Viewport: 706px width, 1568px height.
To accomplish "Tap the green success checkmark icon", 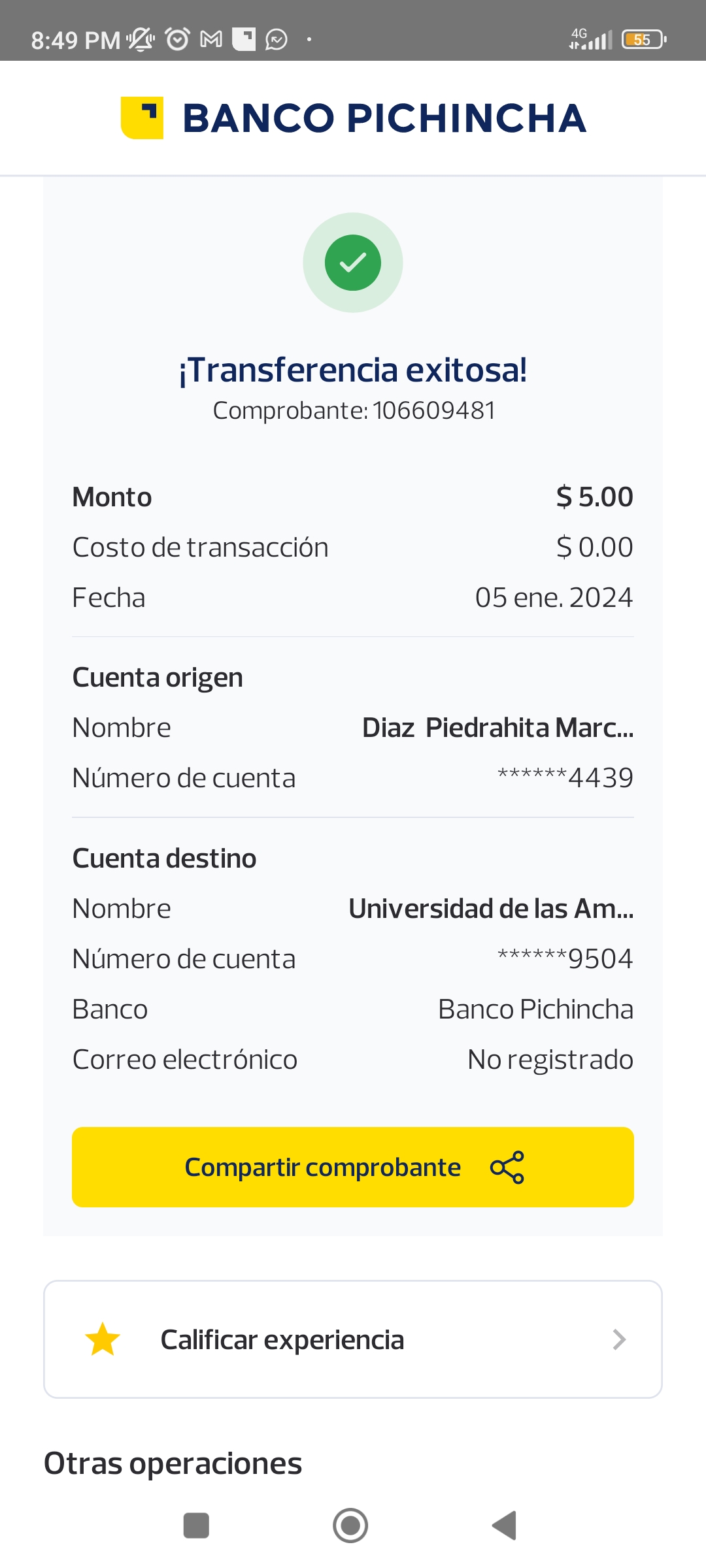I will pyautogui.click(x=353, y=263).
